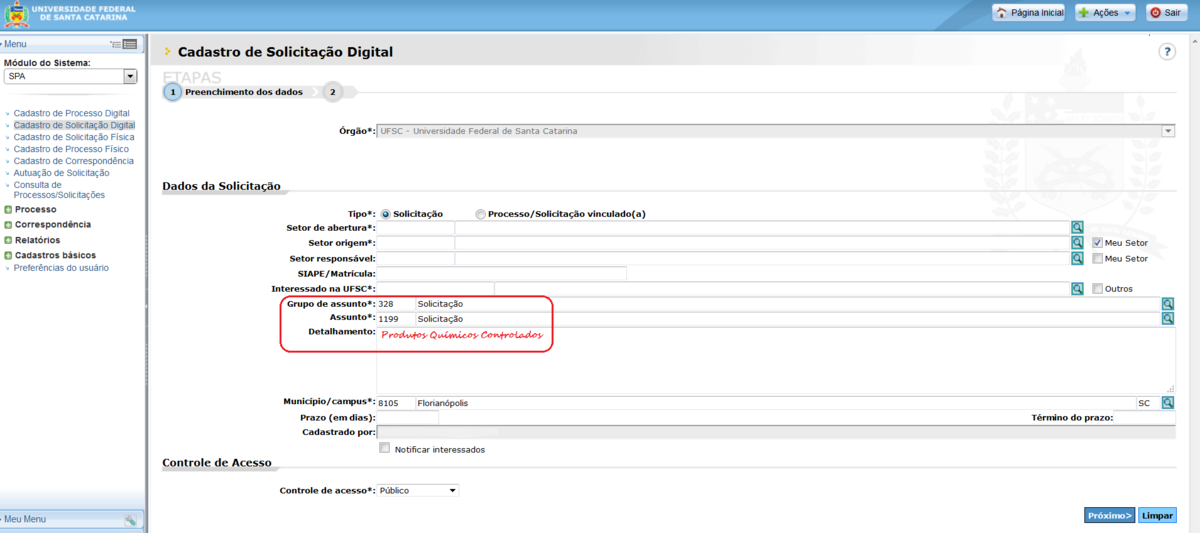Open Grupo de assunto lookup icon
This screenshot has width=1200, height=533.
(1167, 304)
